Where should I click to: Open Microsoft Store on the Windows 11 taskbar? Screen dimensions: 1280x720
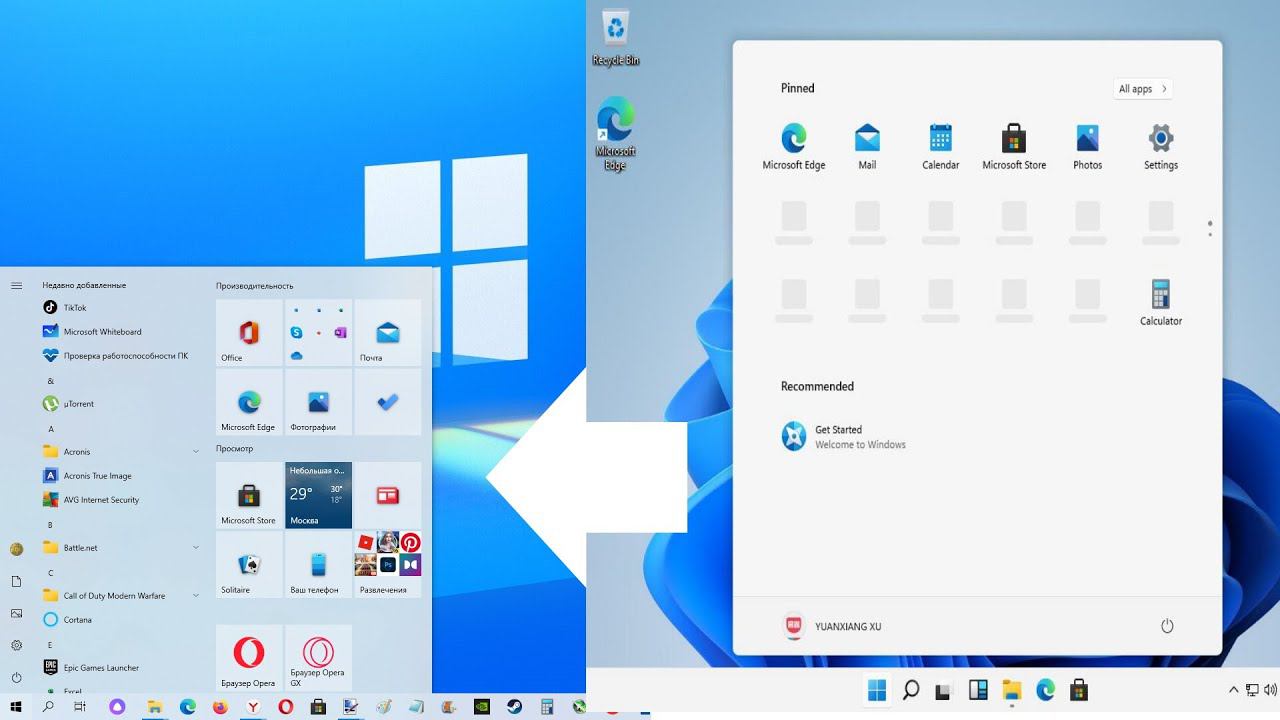coord(1079,690)
